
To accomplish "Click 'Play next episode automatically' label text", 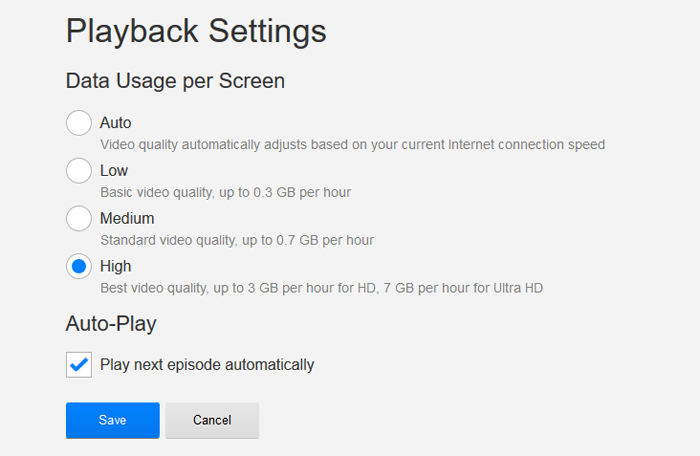I will coord(207,365).
